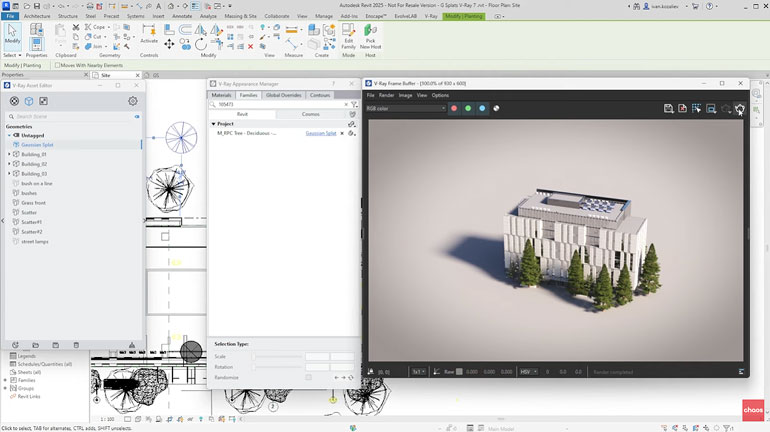Adjust the Scale slider in Appearance Manager
Viewport: 770px width, 432px height.
pyautogui.click(x=277, y=356)
